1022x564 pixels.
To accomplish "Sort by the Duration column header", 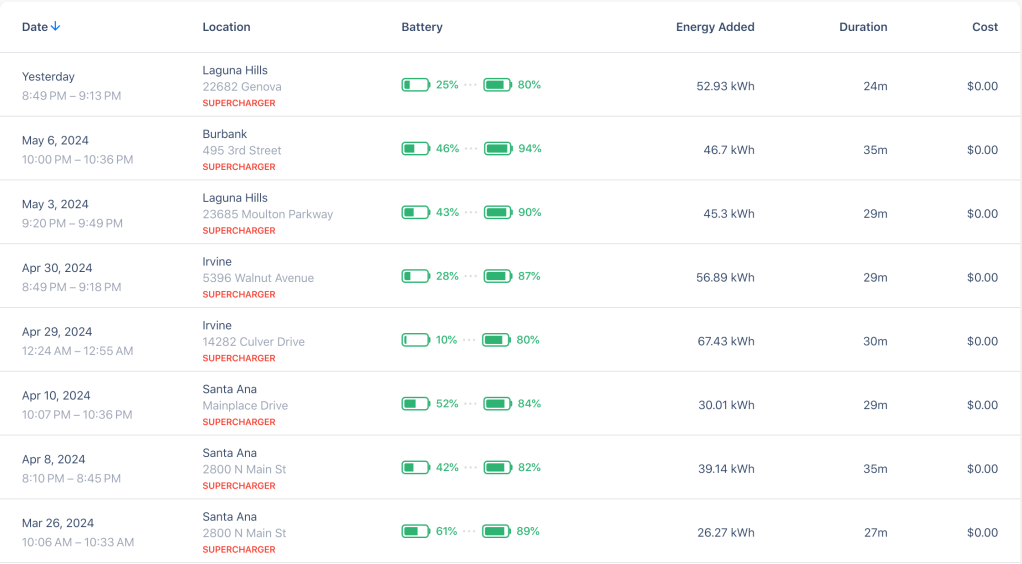I will click(863, 27).
